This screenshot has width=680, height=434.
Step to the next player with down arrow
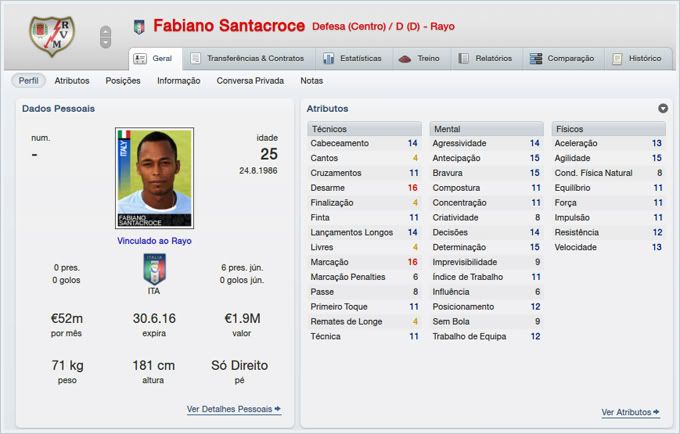[x=105, y=43]
